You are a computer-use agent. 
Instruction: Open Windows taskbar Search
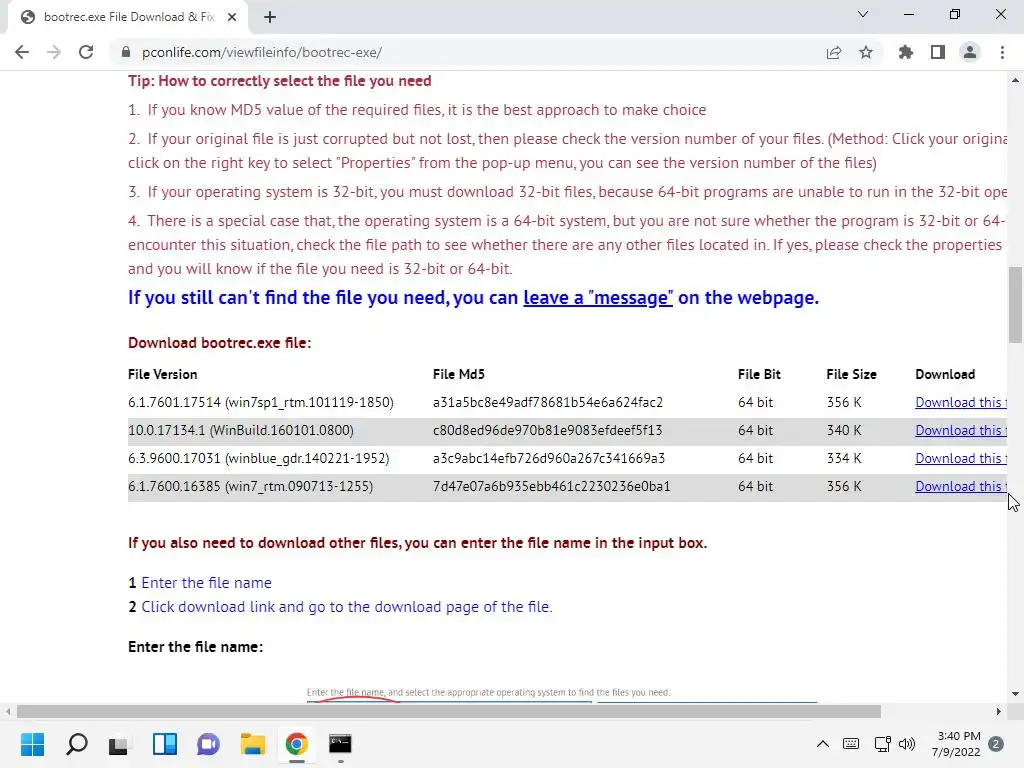tap(76, 744)
